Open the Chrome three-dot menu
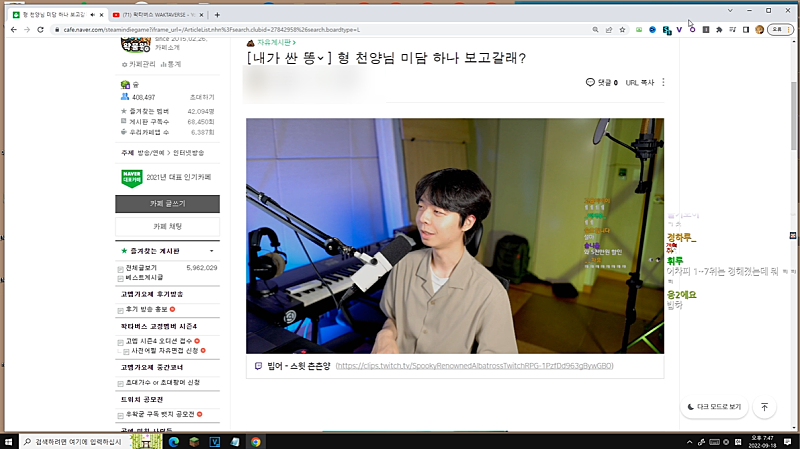Image resolution: width=800 pixels, height=449 pixels. [789, 30]
